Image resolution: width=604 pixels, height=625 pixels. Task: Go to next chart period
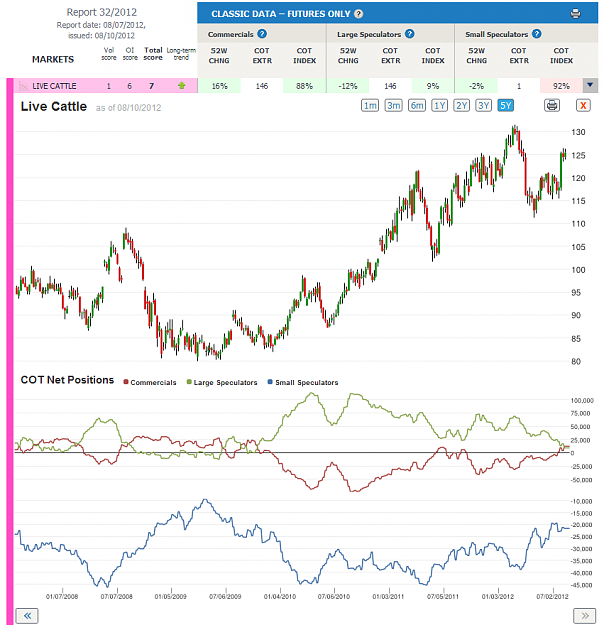pos(584,615)
